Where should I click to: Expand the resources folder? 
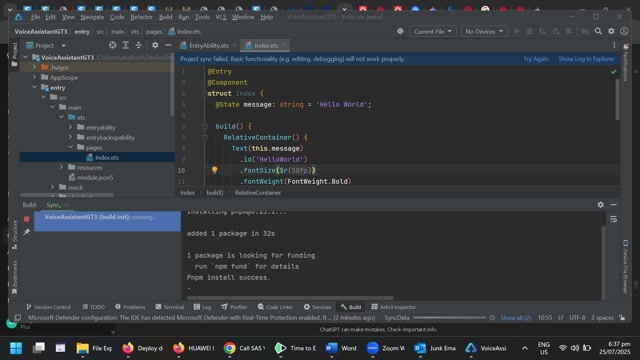(62, 167)
